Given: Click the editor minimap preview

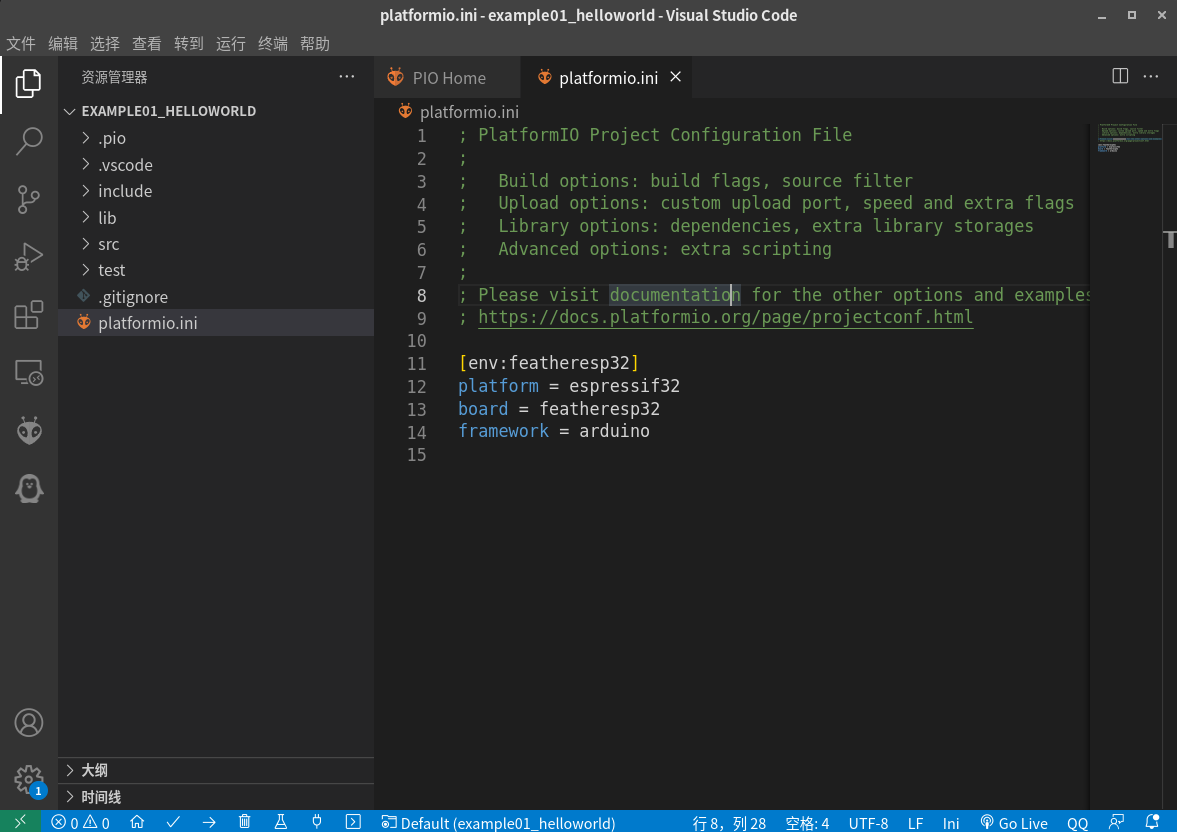Looking at the screenshot, I should (x=1127, y=140).
